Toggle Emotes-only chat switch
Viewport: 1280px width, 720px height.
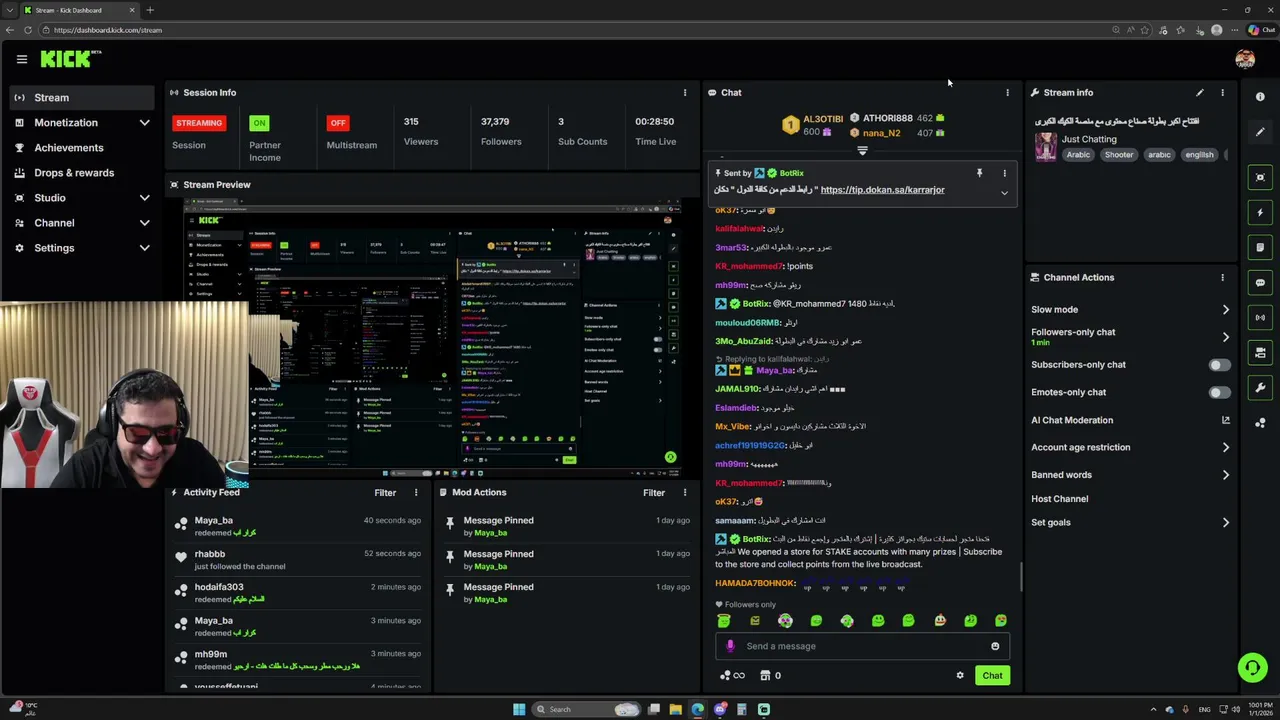point(1219,393)
